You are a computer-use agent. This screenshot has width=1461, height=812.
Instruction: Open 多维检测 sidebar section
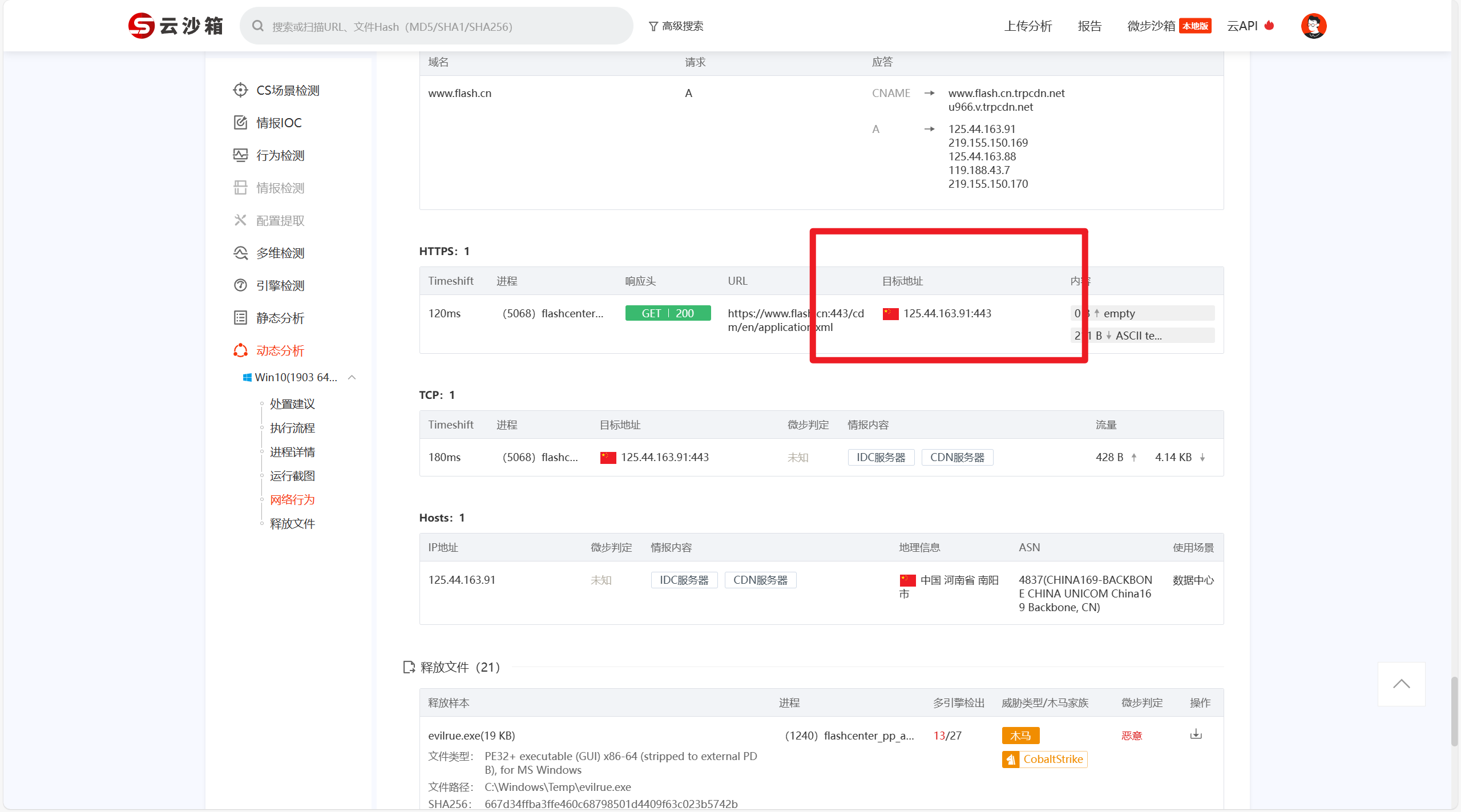click(280, 253)
